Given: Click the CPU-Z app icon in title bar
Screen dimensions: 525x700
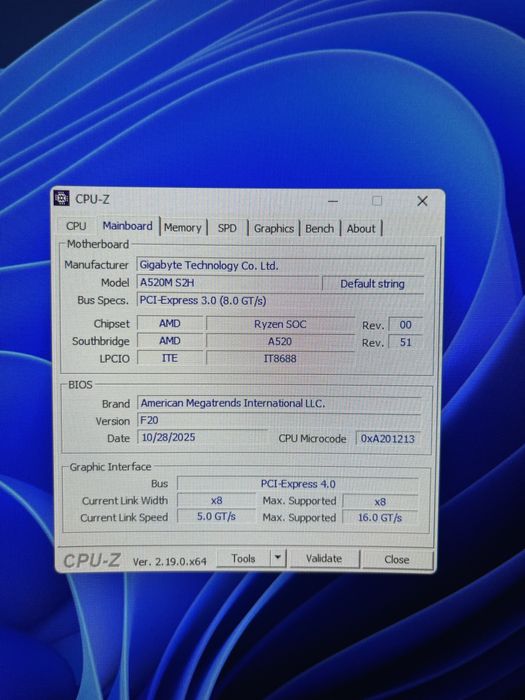Looking at the screenshot, I should click(62, 198).
